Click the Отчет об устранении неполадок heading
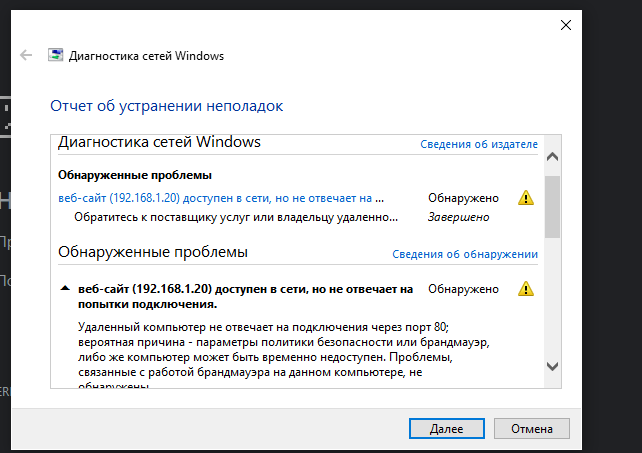The image size is (642, 453). [x=167, y=106]
